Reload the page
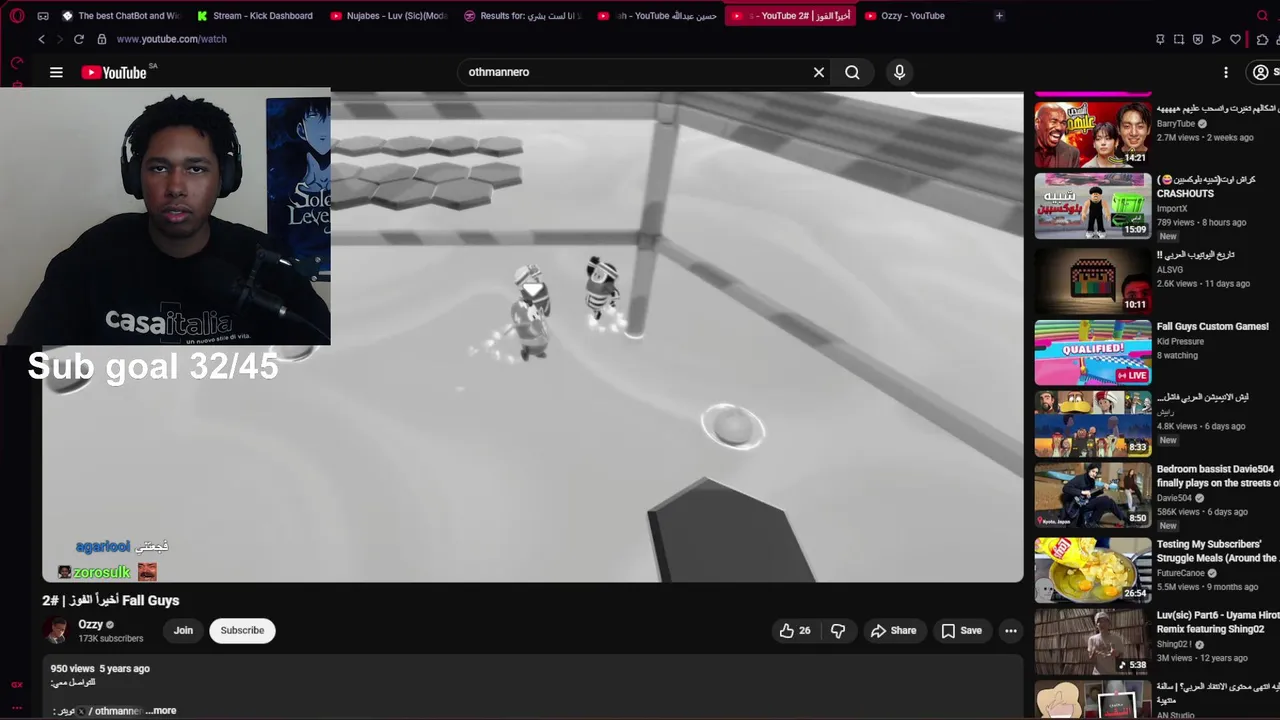Screen dimensions: 1280x720 coord(79,39)
